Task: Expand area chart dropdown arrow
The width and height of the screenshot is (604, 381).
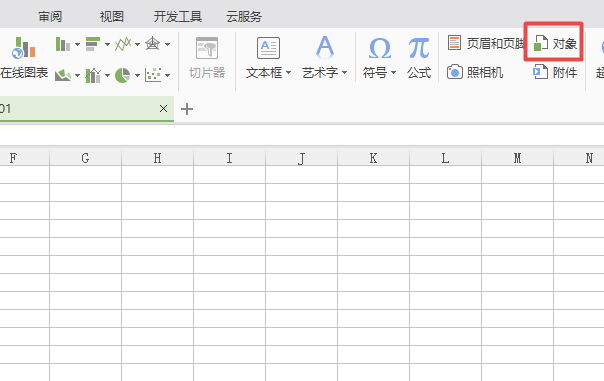Action: [x=77, y=76]
